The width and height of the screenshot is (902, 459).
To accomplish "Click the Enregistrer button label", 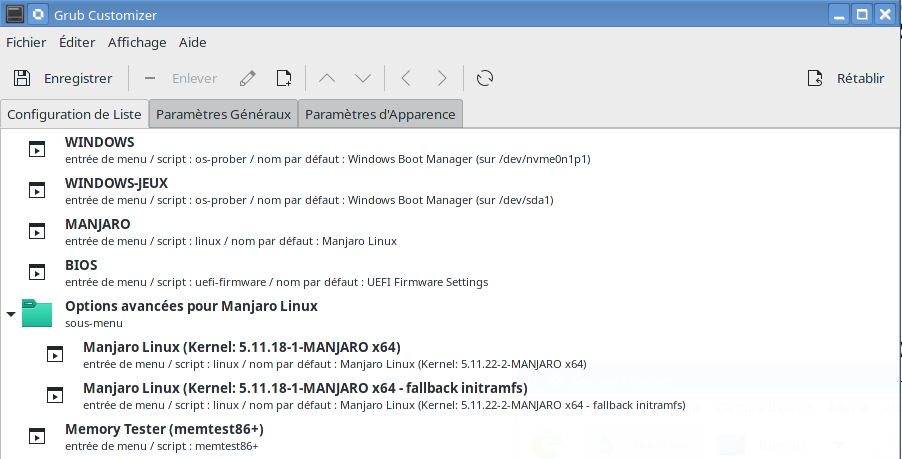I will pos(78,78).
